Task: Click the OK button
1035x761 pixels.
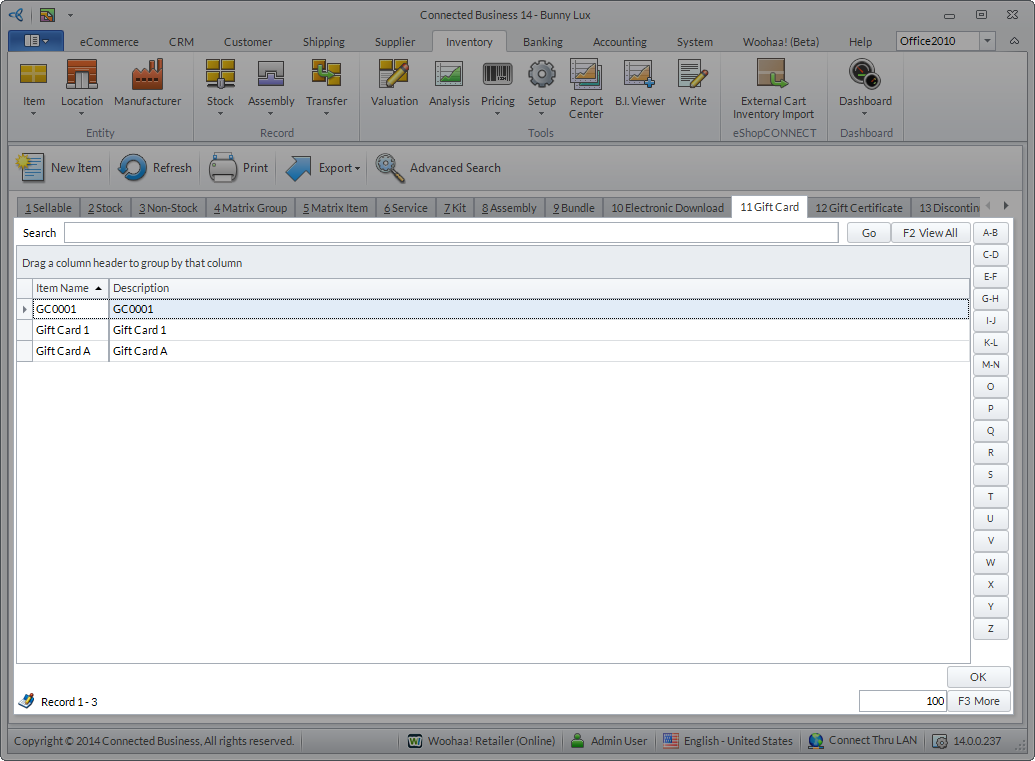Action: click(x=978, y=677)
